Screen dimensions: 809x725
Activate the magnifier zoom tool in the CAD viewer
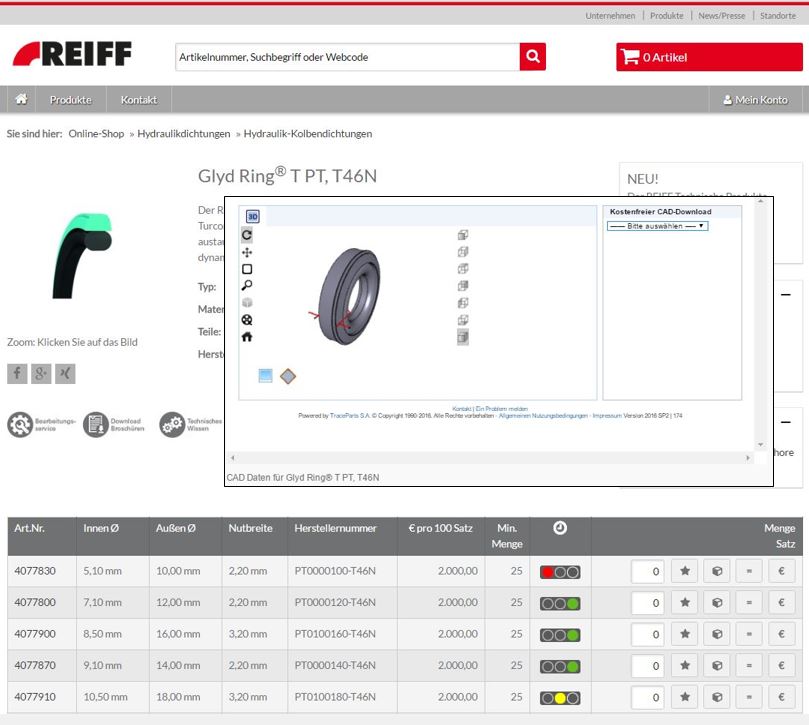tap(247, 286)
